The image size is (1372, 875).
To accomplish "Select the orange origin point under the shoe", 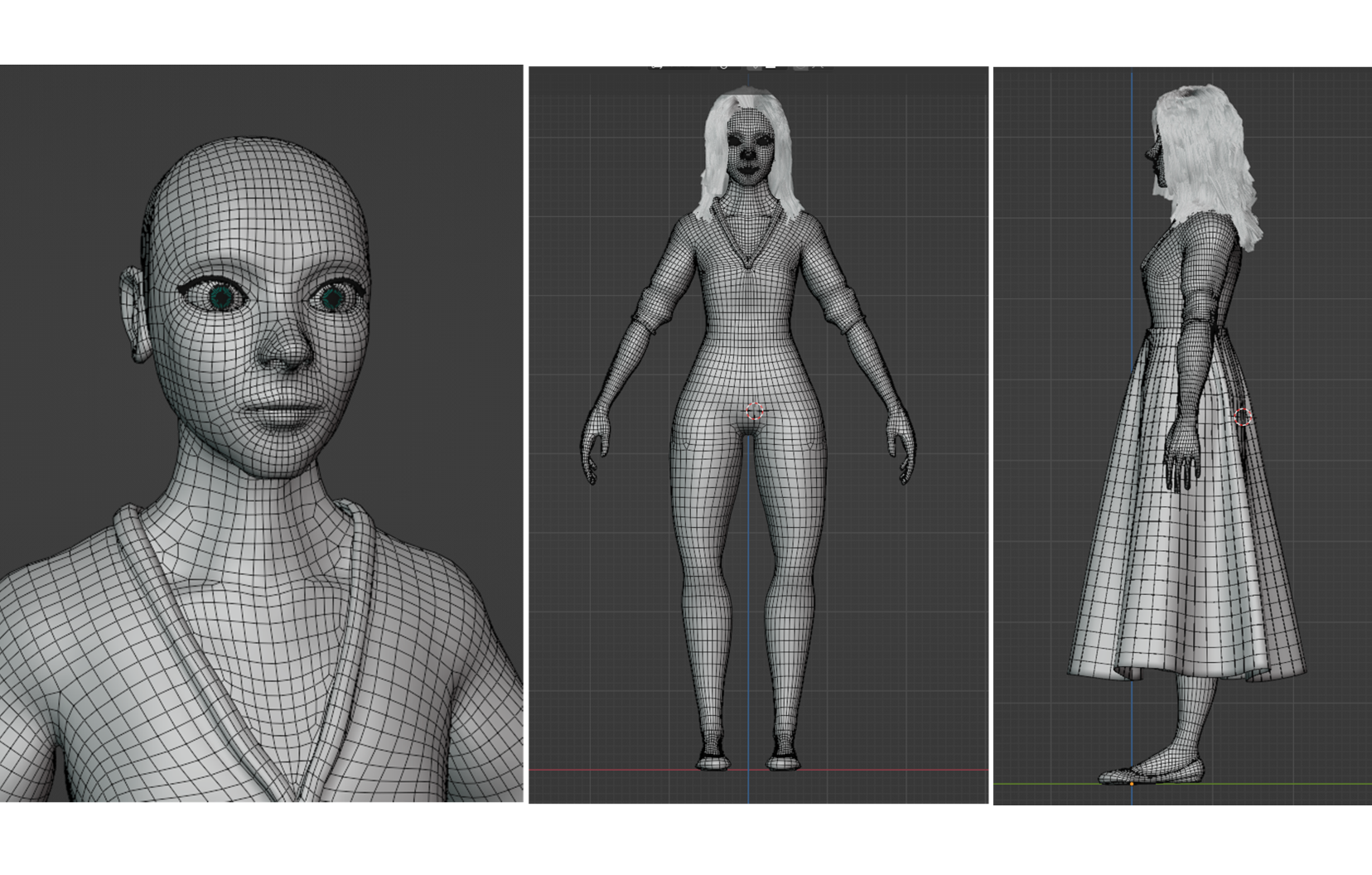I will click(1132, 783).
